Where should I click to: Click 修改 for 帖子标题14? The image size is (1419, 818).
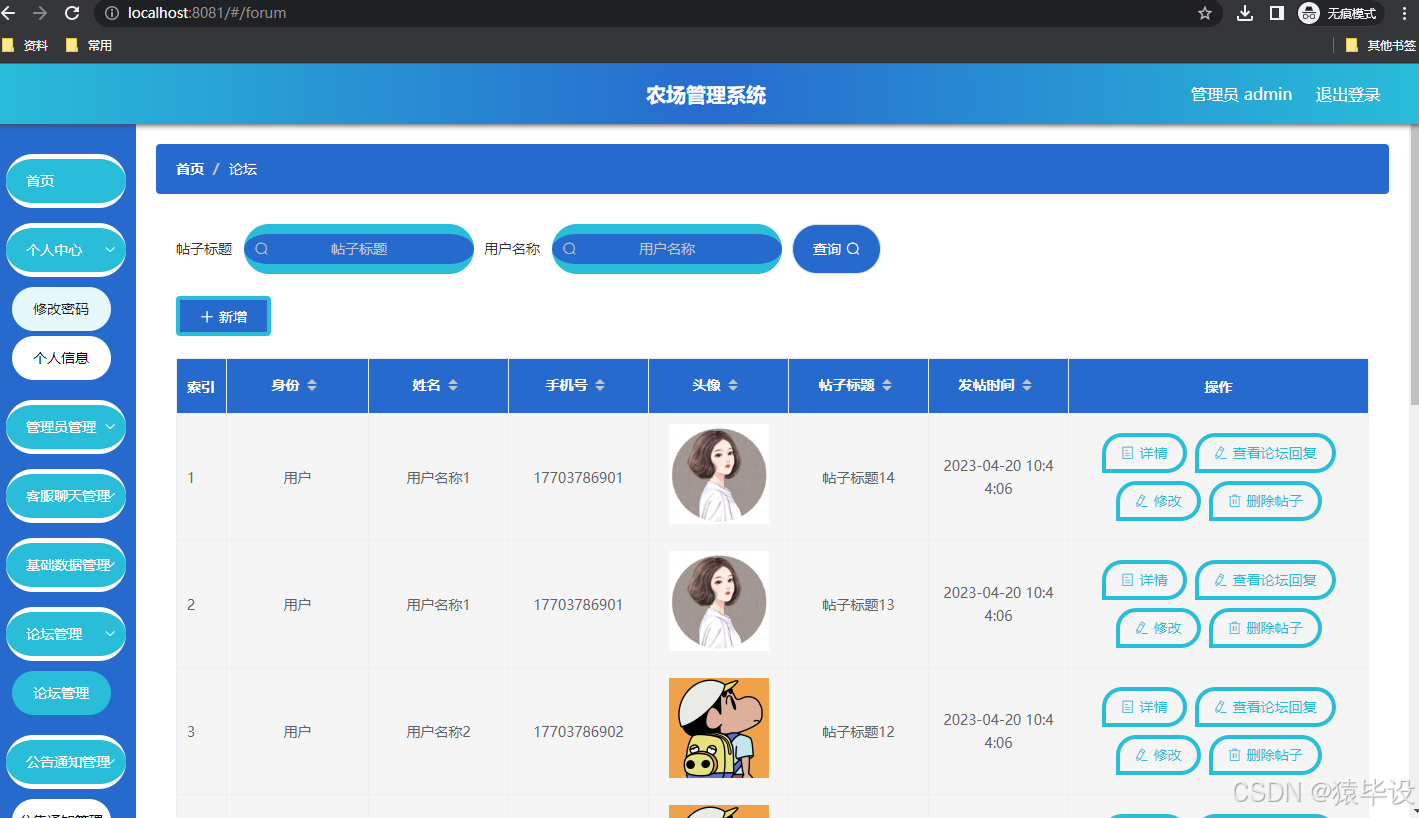[x=1158, y=501]
